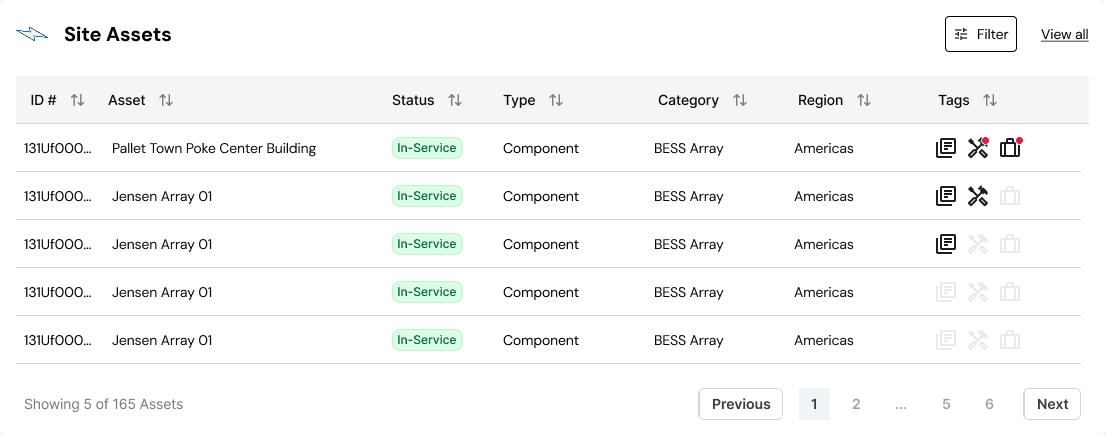Click the documents tag icon in Pallet Town row
1105x436 pixels.
point(945,148)
